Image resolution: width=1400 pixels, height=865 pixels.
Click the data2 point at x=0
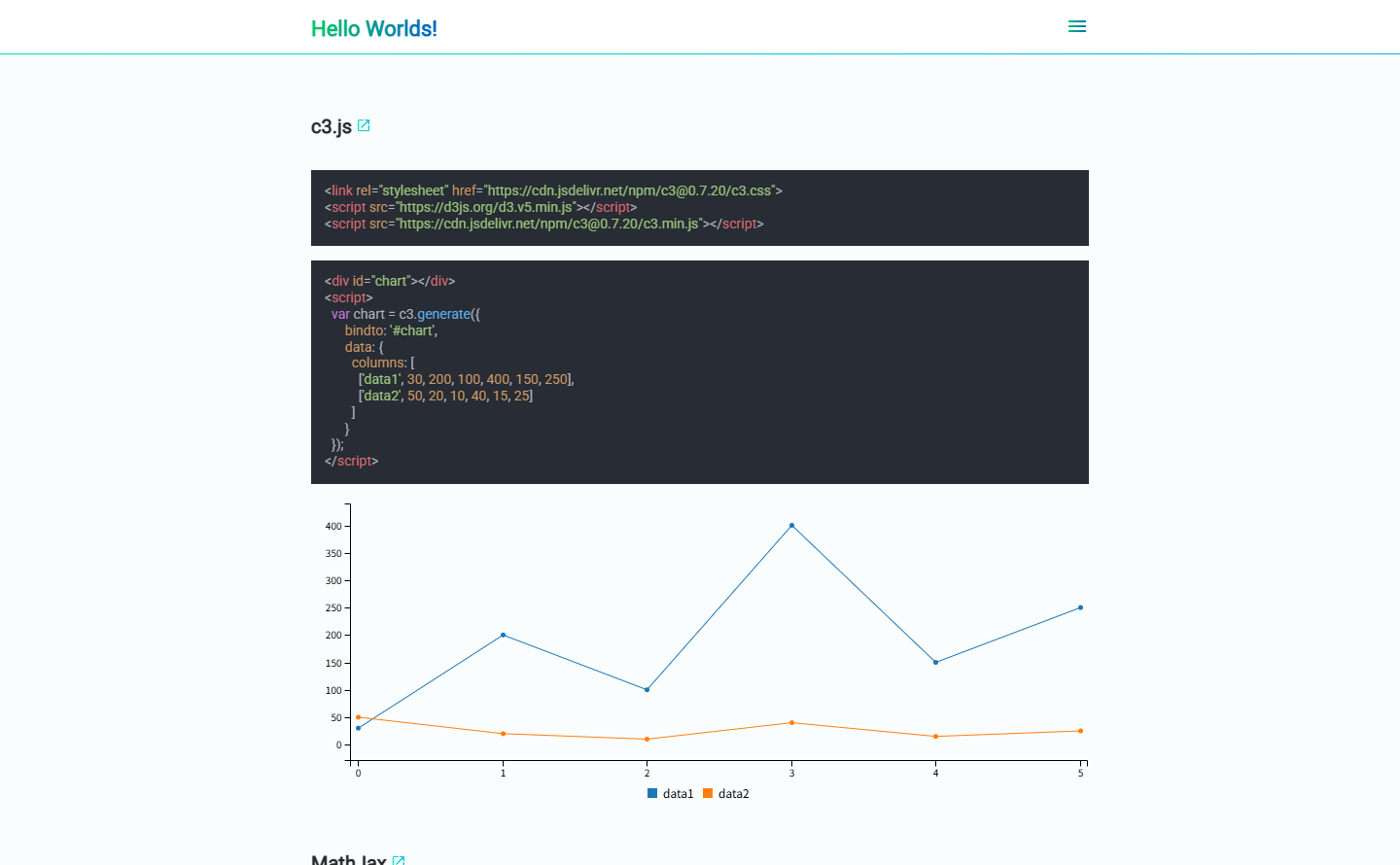click(358, 717)
